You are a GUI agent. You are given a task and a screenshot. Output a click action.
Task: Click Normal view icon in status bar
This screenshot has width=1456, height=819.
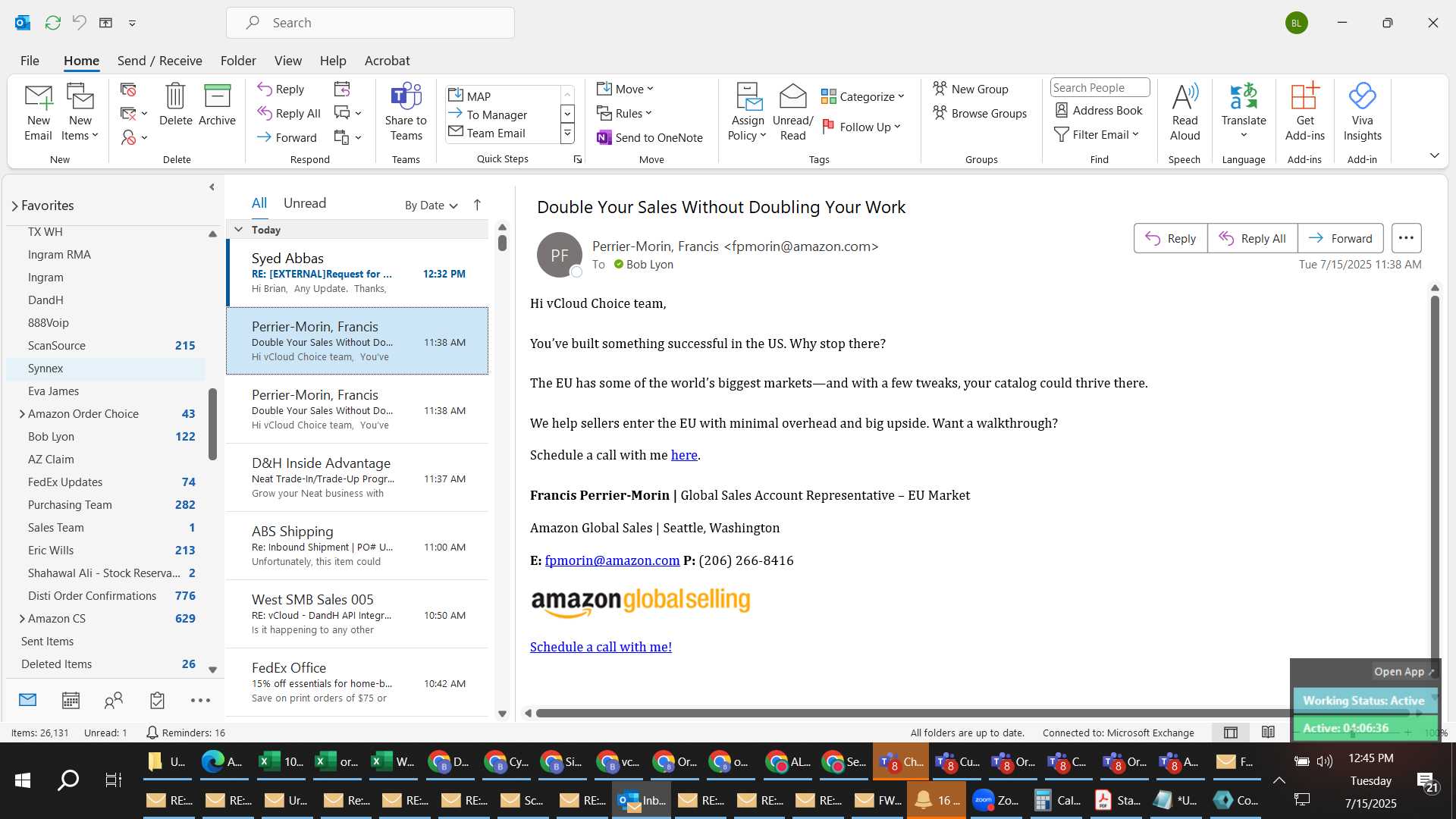[1231, 733]
